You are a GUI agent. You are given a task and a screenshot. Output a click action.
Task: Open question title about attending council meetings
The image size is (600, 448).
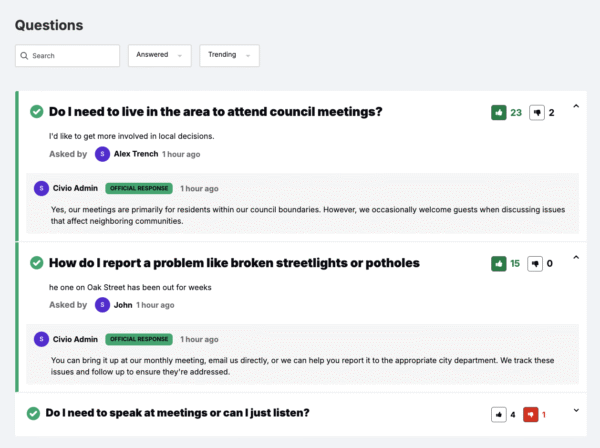click(x=215, y=112)
